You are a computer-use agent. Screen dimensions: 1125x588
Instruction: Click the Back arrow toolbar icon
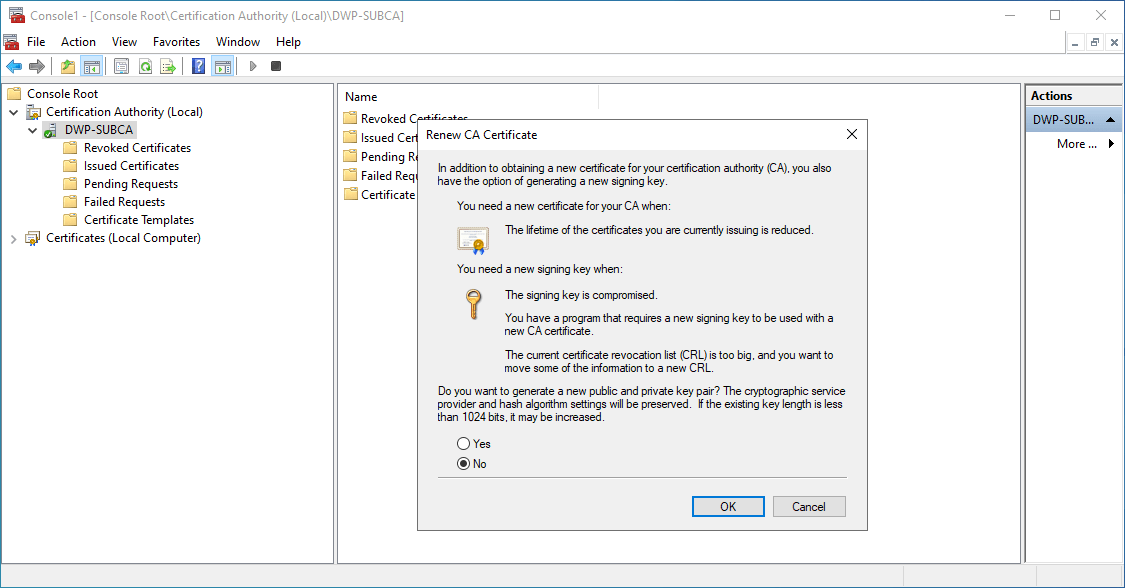coord(13,66)
